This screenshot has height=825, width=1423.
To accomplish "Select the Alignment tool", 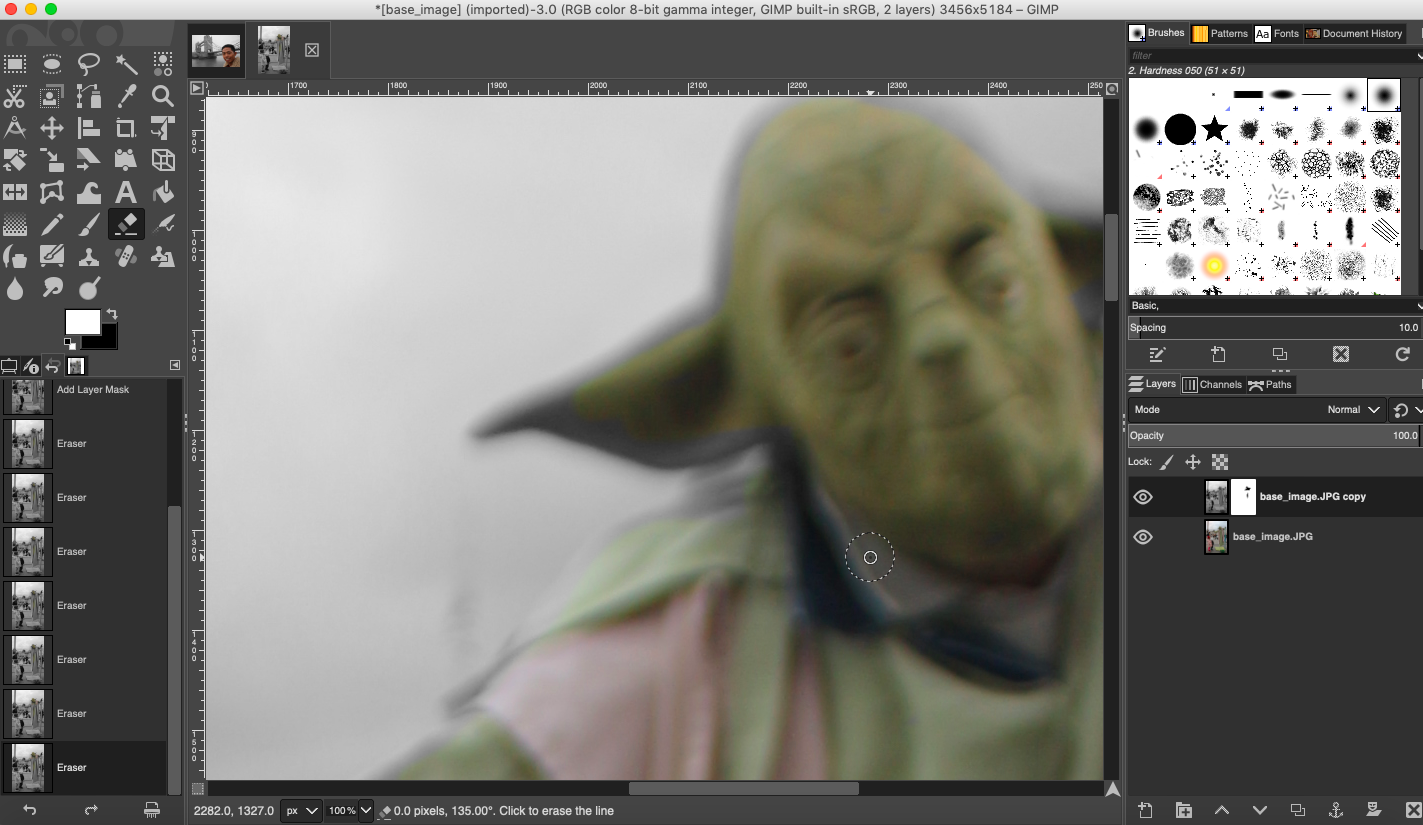I will pyautogui.click(x=89, y=128).
